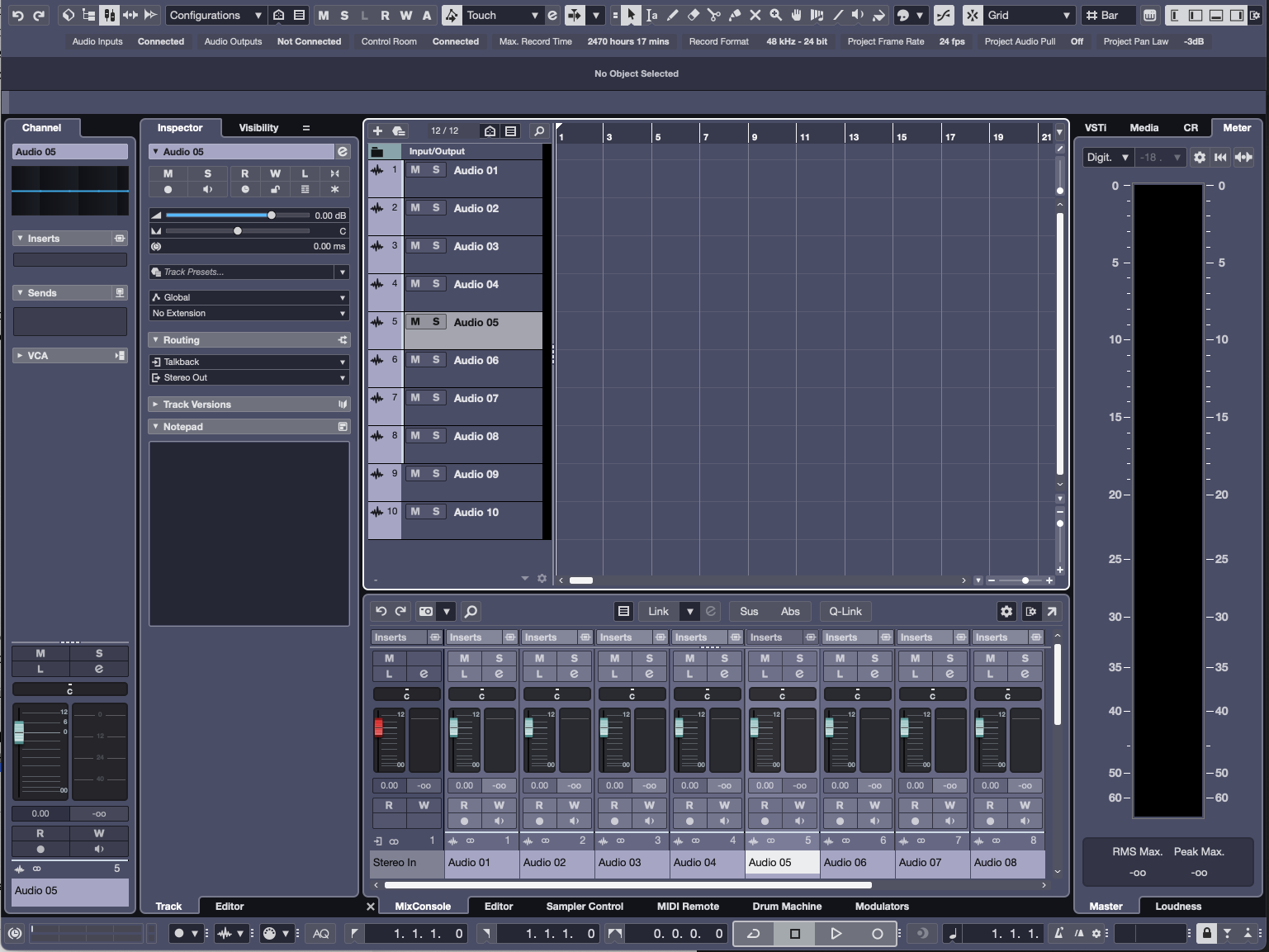Open Channel Settings 'e' for Audio 05 in Inspector
Screen dimensions: 1269x952
[x=343, y=151]
